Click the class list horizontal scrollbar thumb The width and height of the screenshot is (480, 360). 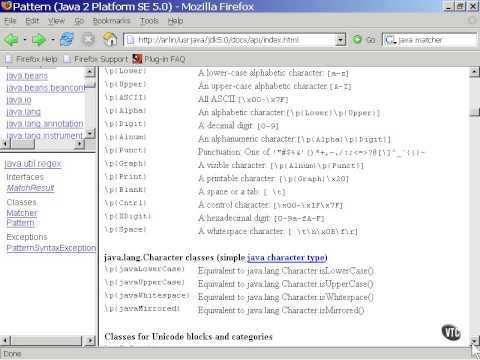(x=46, y=341)
